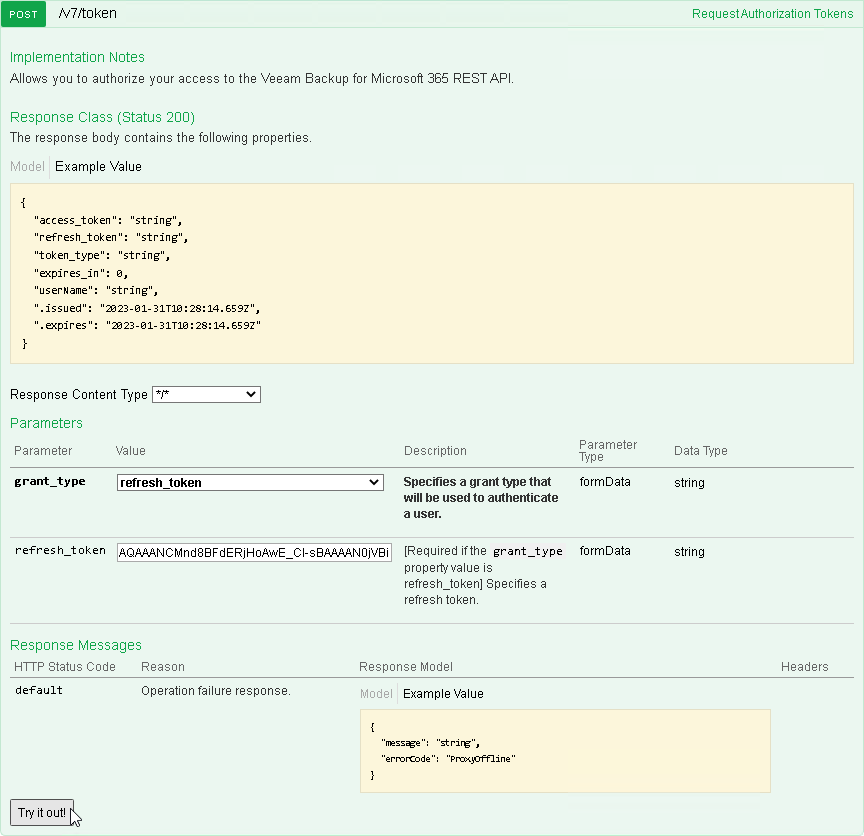Click the response class example JSON box
The height and width of the screenshot is (836, 864).
(431, 272)
